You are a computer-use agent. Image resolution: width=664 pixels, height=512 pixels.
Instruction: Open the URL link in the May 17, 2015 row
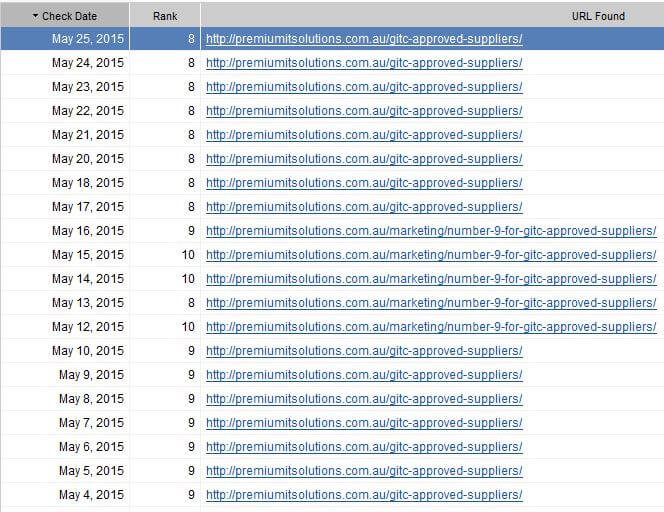click(364, 207)
